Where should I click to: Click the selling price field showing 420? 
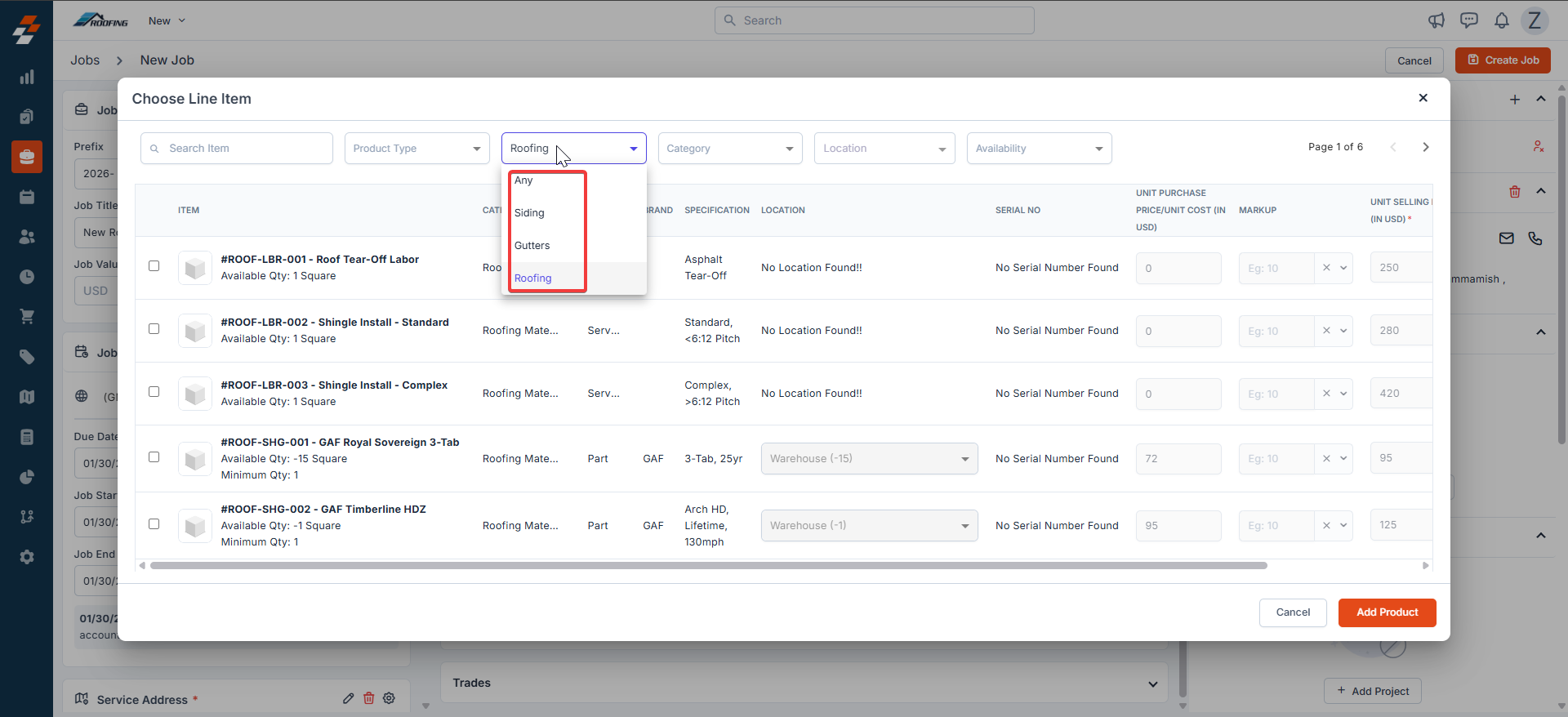(1401, 393)
